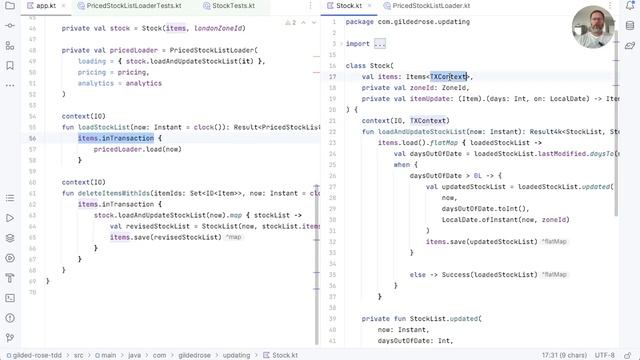The image size is (640, 360).
Task: Open left editor tab options menu (vertical dots)
Action: tap(310, 6)
